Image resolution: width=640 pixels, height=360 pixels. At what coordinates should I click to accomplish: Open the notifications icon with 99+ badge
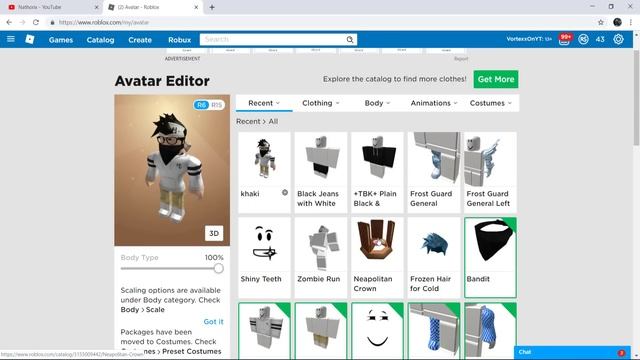point(564,40)
